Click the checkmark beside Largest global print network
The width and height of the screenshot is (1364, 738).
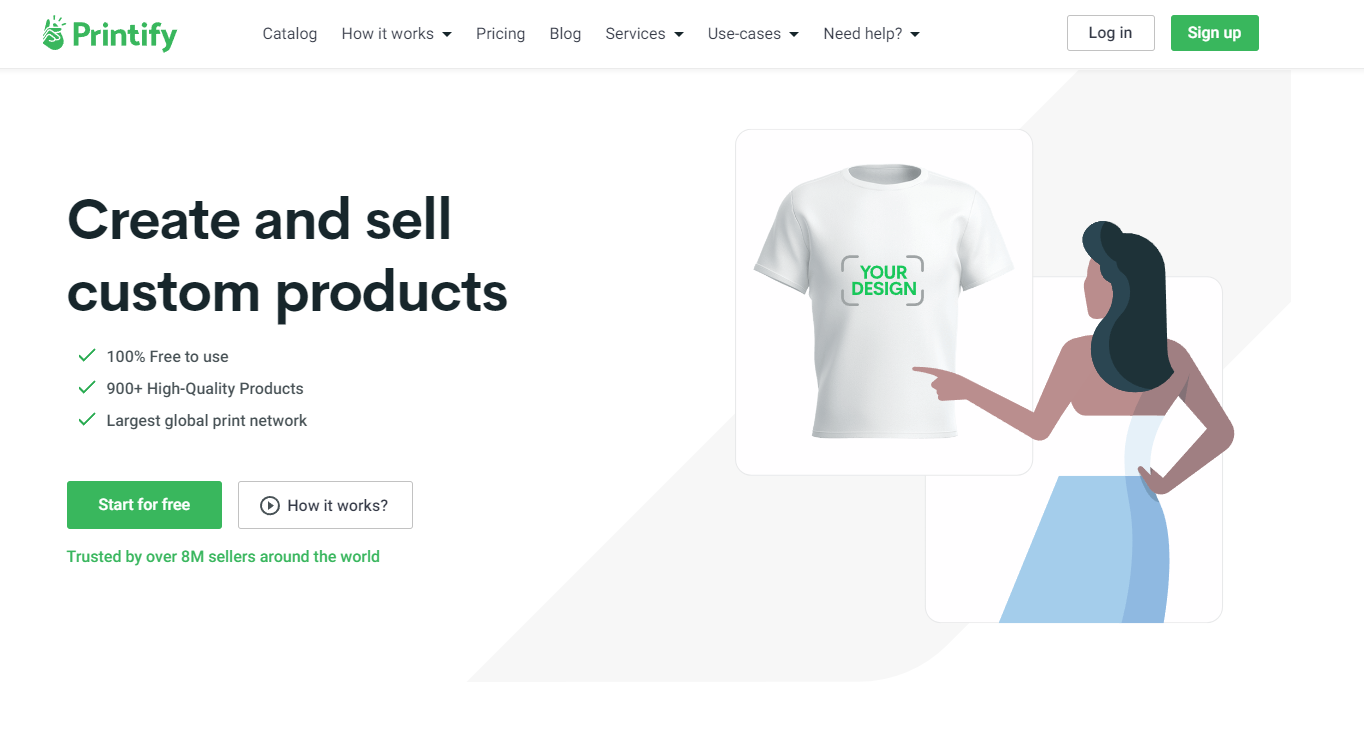[87, 420]
